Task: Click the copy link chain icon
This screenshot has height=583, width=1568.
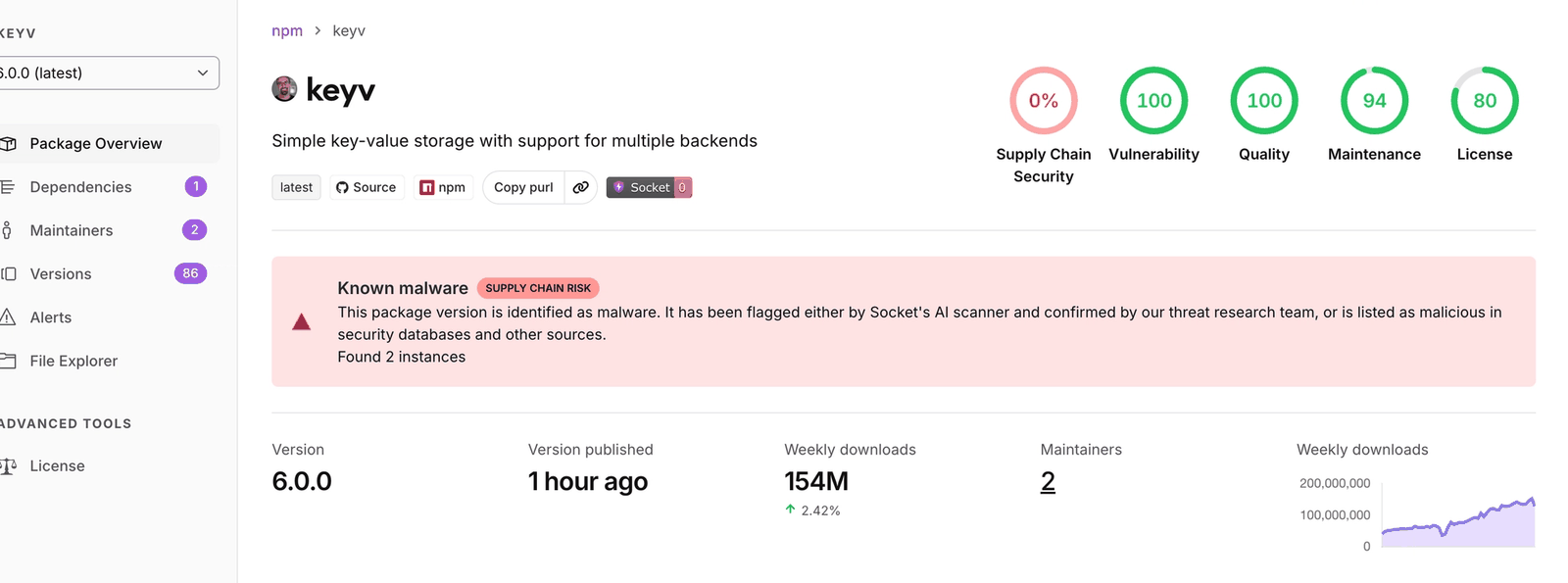Action: pyautogui.click(x=581, y=187)
